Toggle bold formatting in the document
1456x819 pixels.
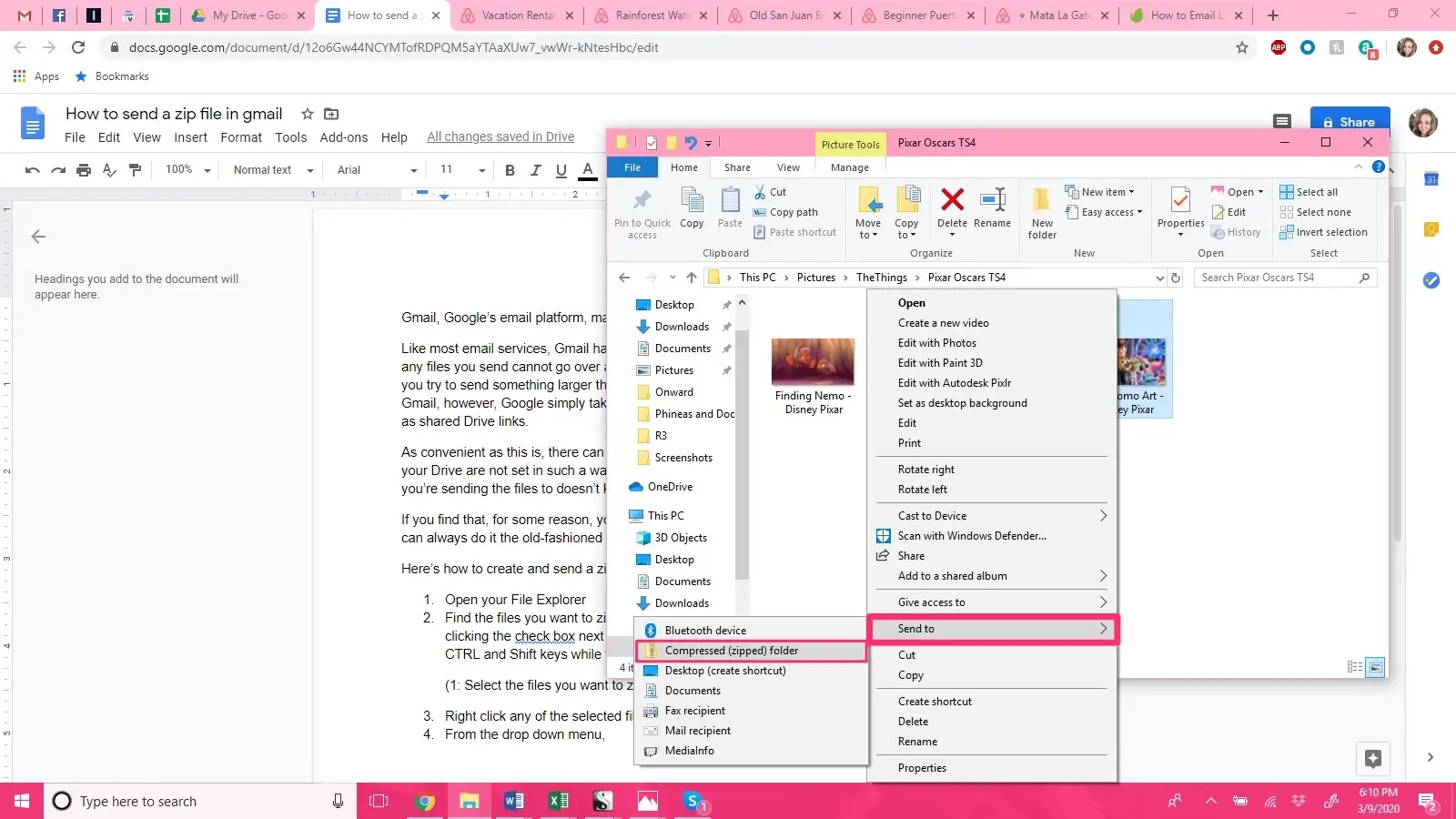tap(510, 170)
